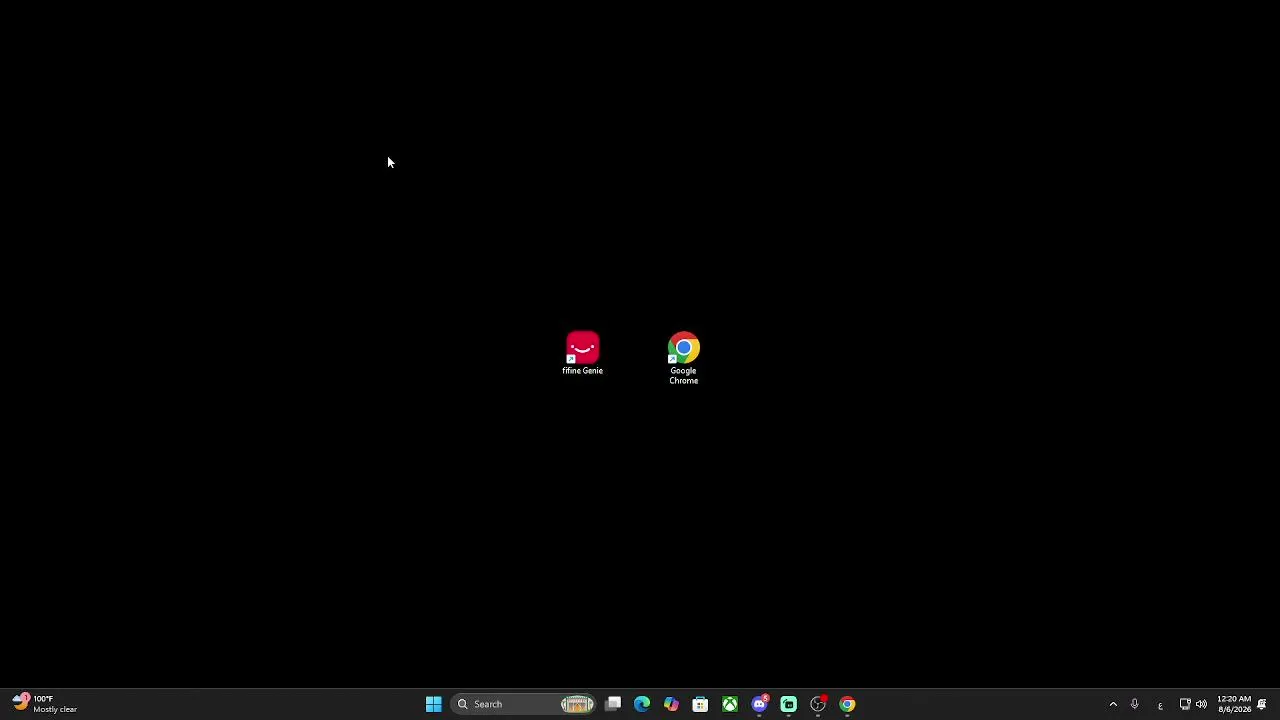
Task: Open the weather widget showing 100°F
Action: (x=45, y=704)
